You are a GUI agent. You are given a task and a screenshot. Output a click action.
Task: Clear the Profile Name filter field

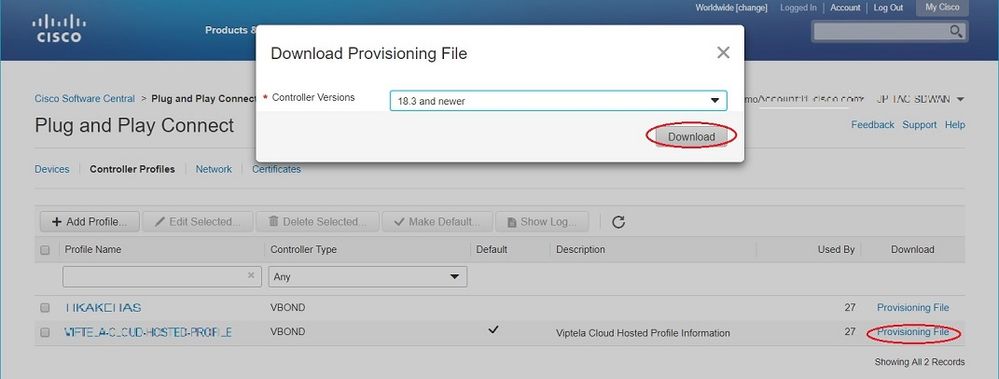click(251, 275)
